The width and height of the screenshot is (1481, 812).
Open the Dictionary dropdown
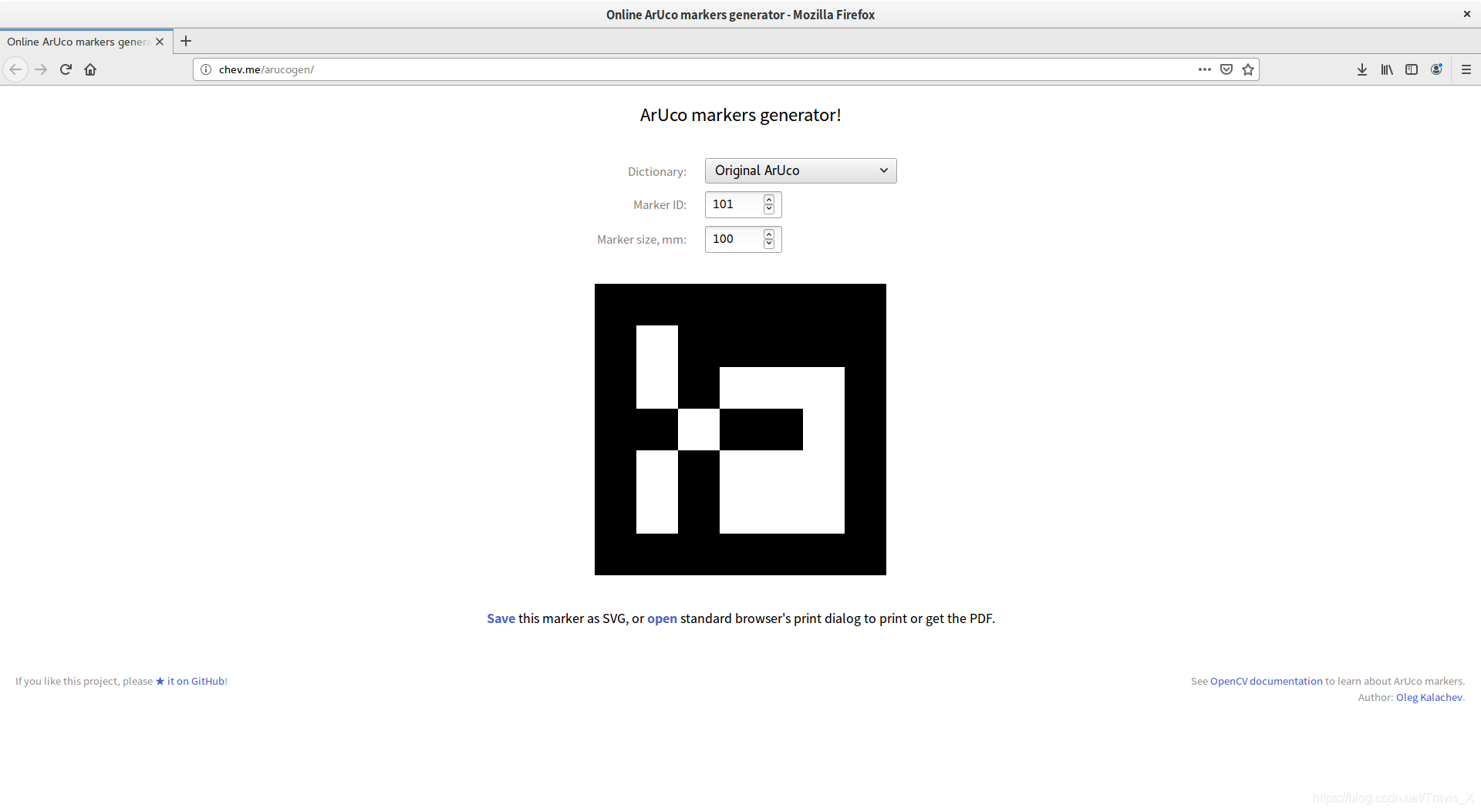[801, 170]
